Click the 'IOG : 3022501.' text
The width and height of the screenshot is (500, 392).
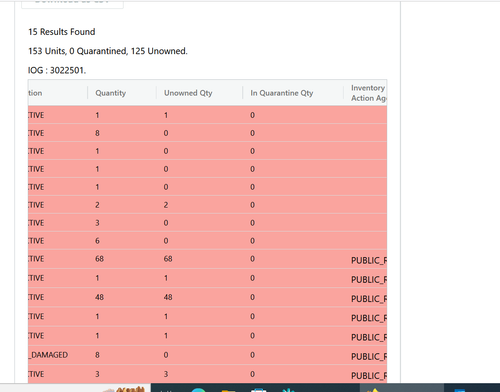click(57, 70)
